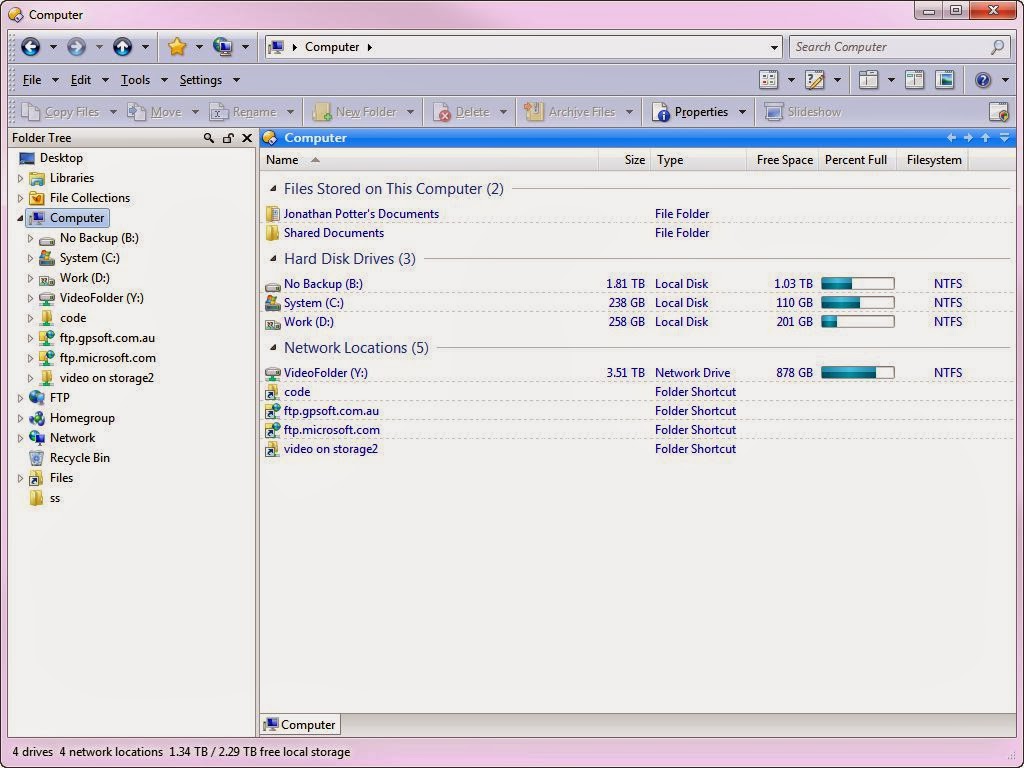Expand the Libraries tree node
Image resolution: width=1024 pixels, height=768 pixels.
[20, 178]
